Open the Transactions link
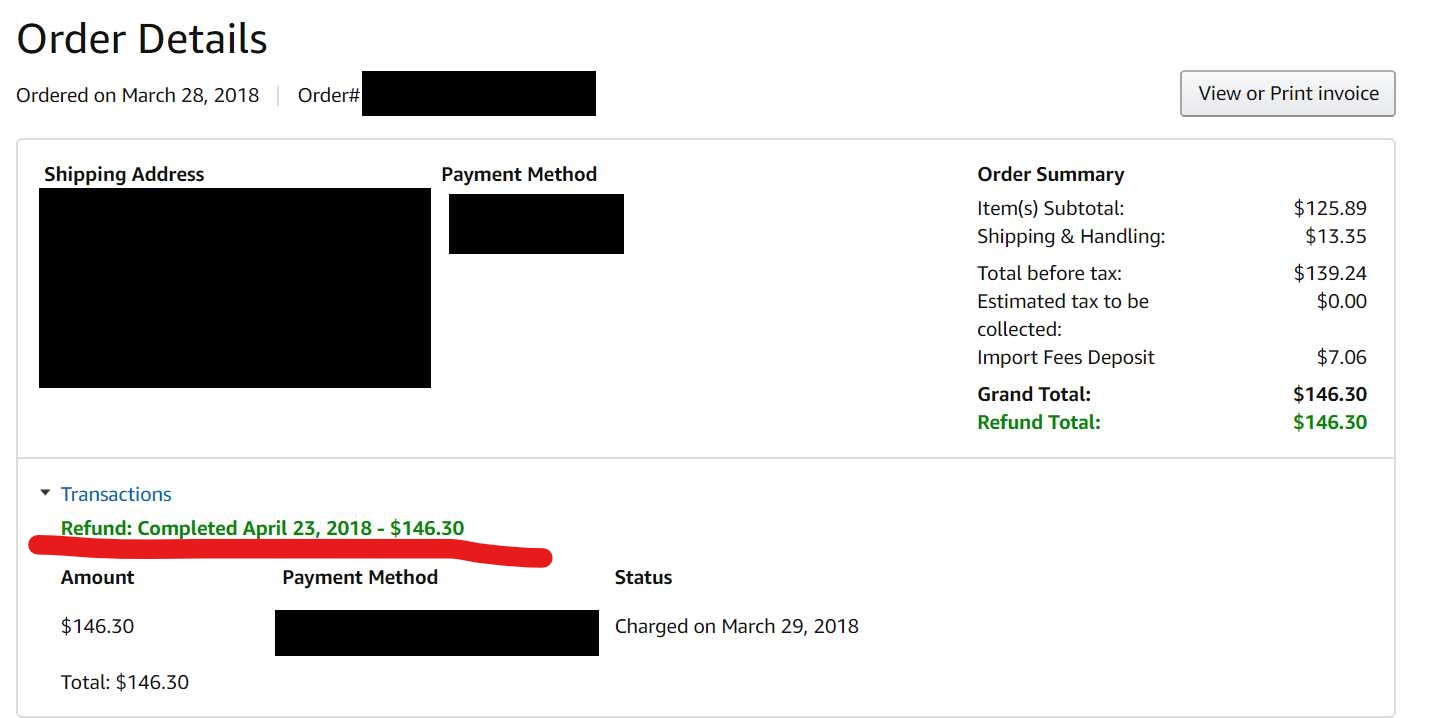Image resolution: width=1445 pixels, height=718 pixels. click(116, 494)
